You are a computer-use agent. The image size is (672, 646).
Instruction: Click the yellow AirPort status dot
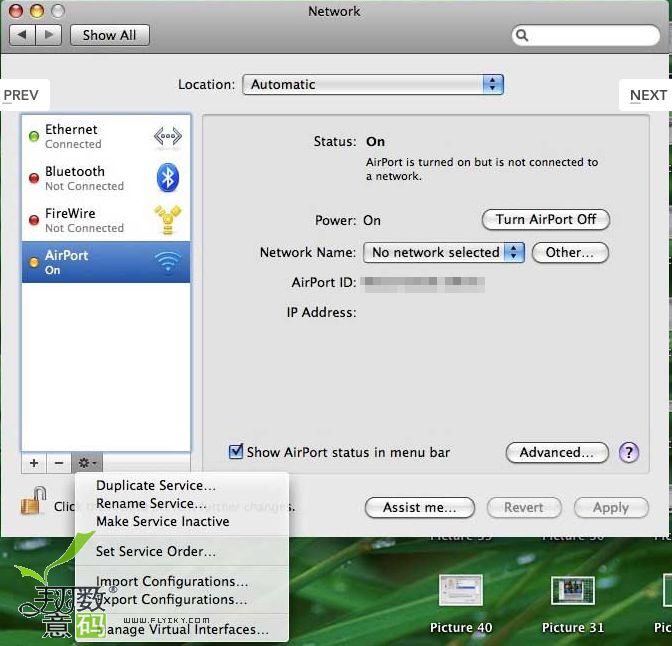(x=34, y=262)
